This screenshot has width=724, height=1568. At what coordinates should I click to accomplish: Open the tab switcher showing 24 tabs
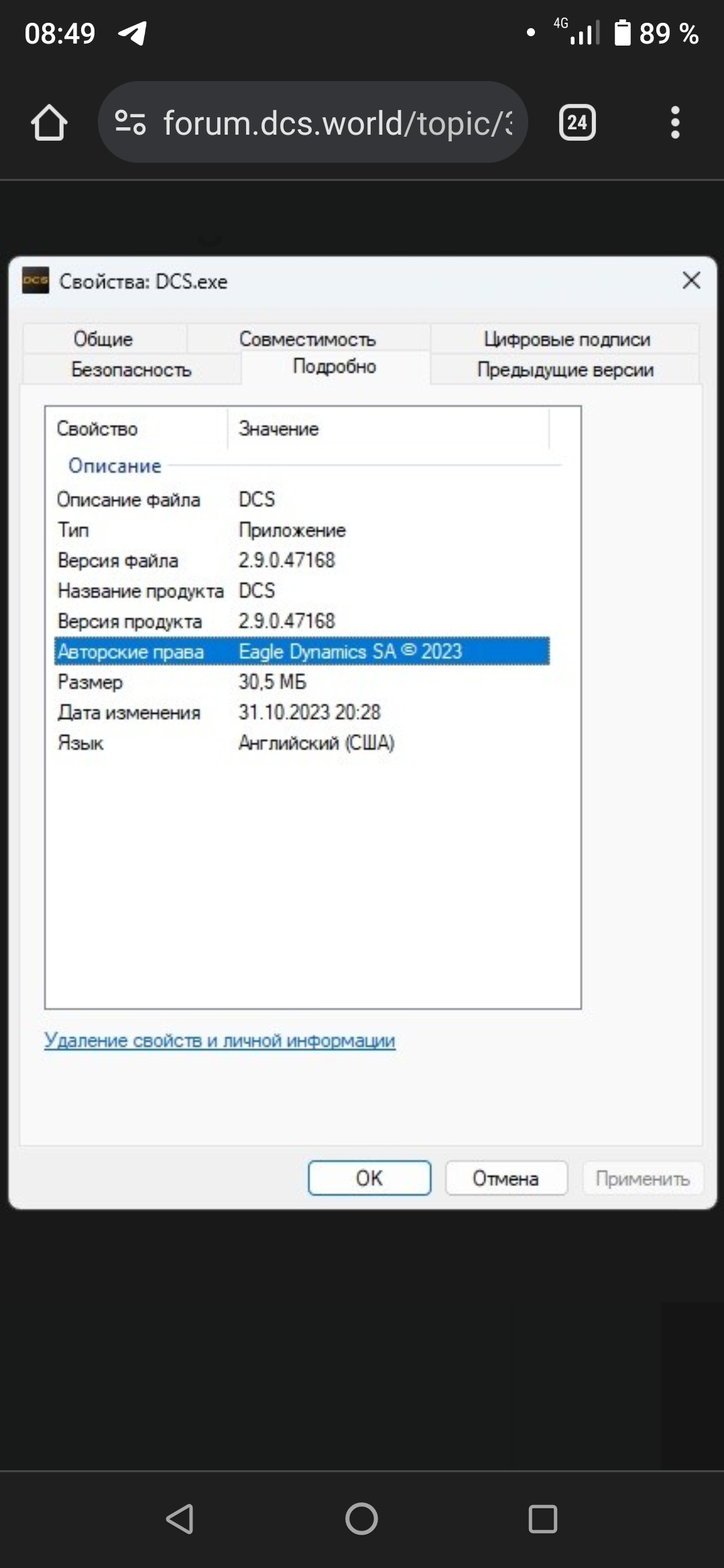click(577, 123)
